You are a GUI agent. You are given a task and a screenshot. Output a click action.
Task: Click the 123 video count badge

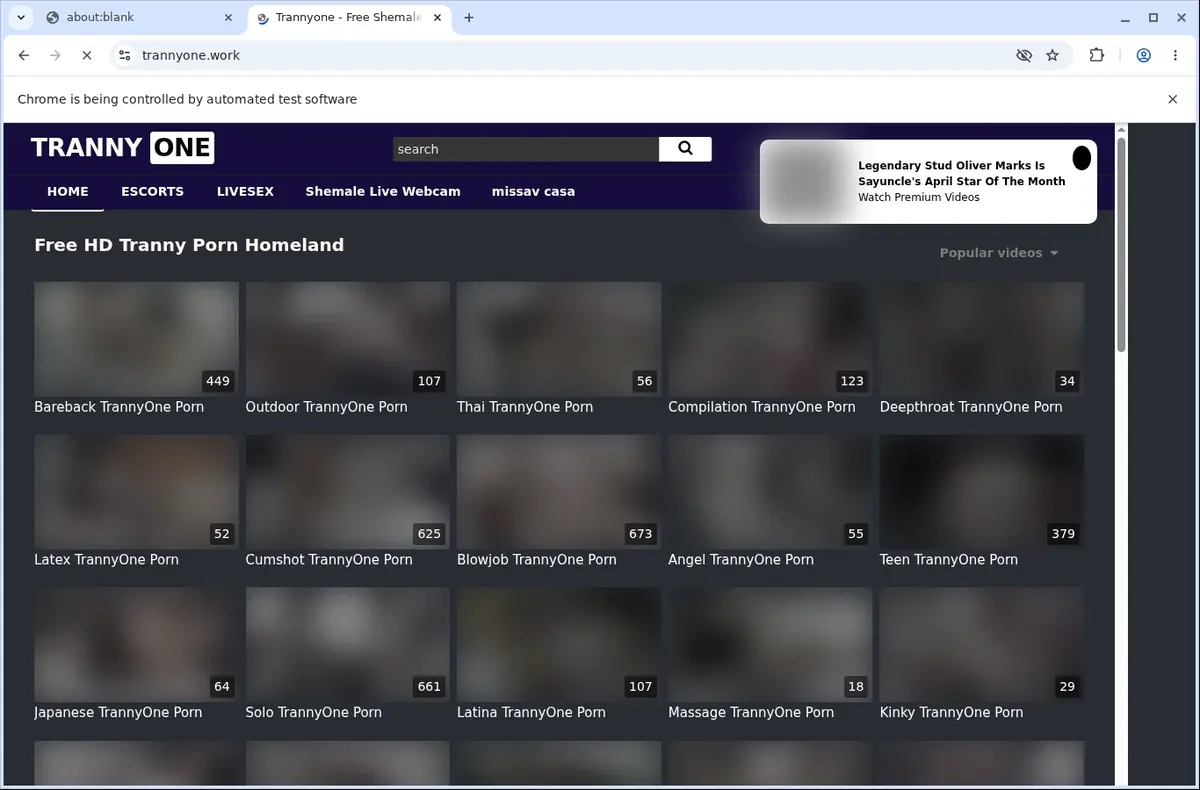coord(852,381)
